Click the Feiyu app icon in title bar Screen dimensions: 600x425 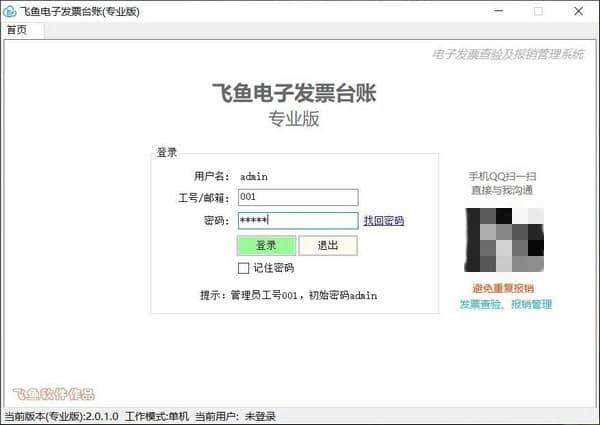[x=10, y=11]
